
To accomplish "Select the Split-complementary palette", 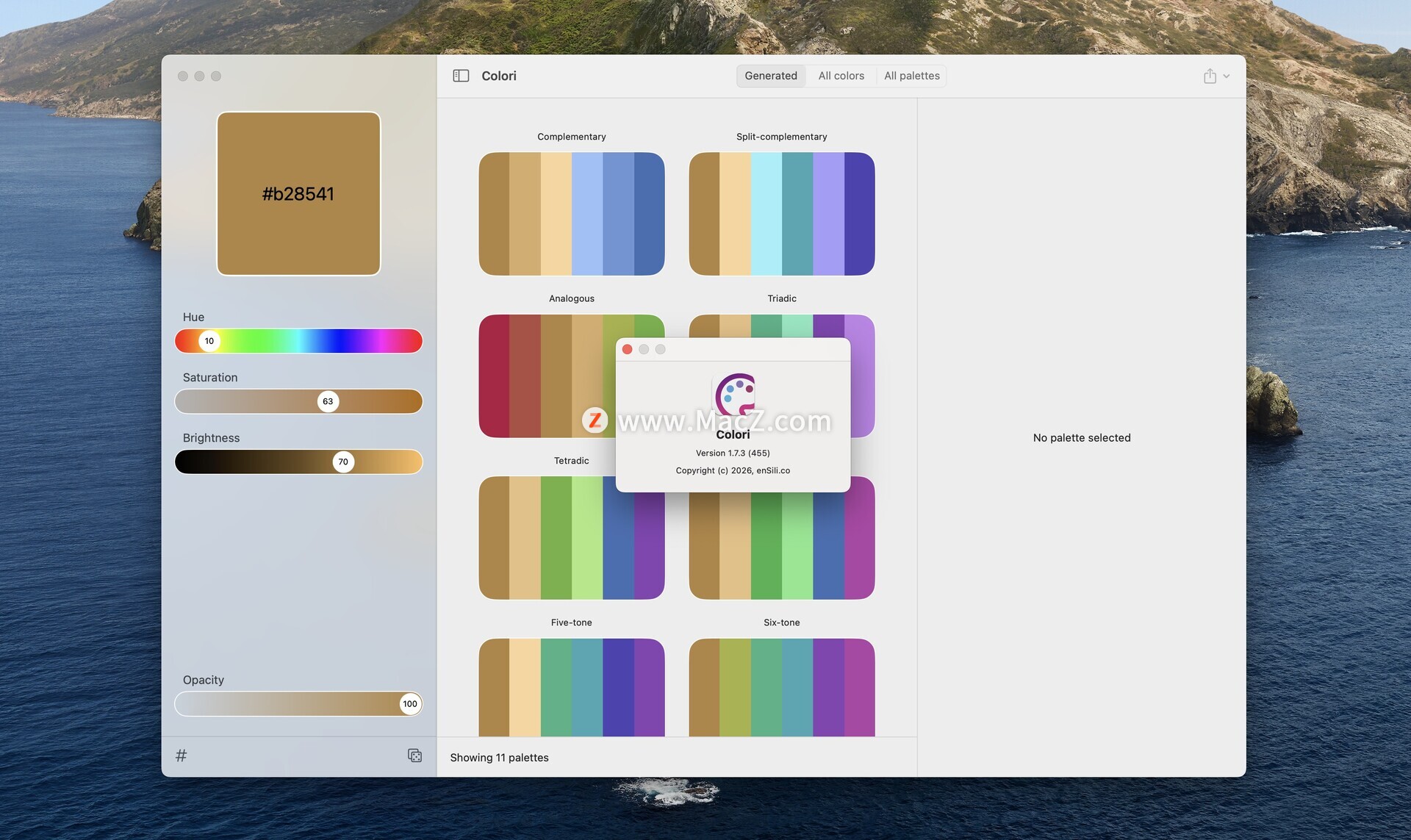I will point(781,214).
